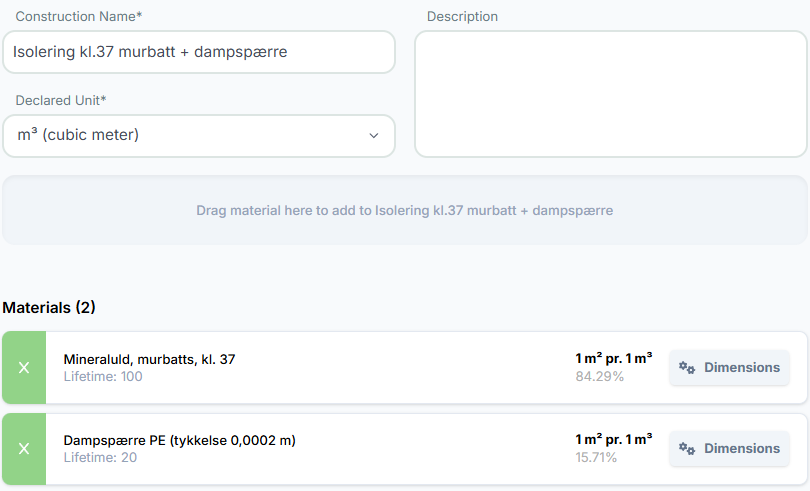The width and height of the screenshot is (810, 491).
Task: Click the gear icon on Dampspærre's Dimensions button
Action: [x=687, y=448]
